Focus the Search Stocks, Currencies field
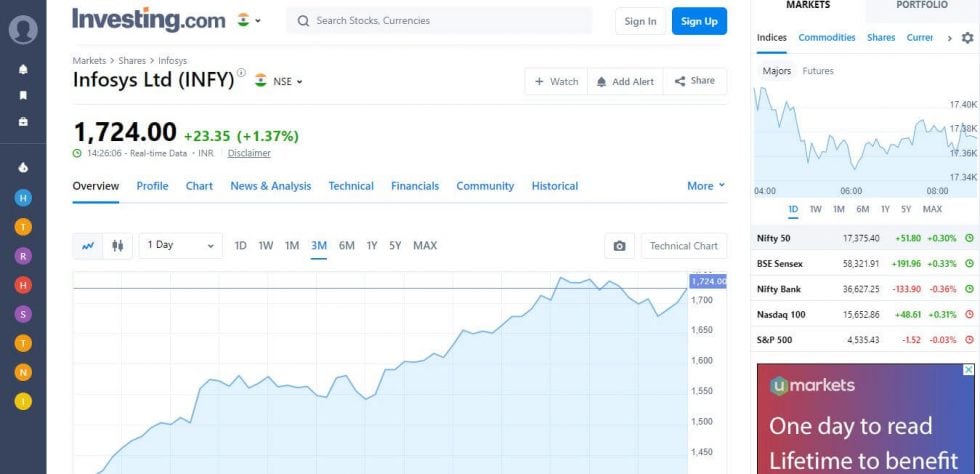Image resolution: width=980 pixels, height=474 pixels. [x=439, y=21]
